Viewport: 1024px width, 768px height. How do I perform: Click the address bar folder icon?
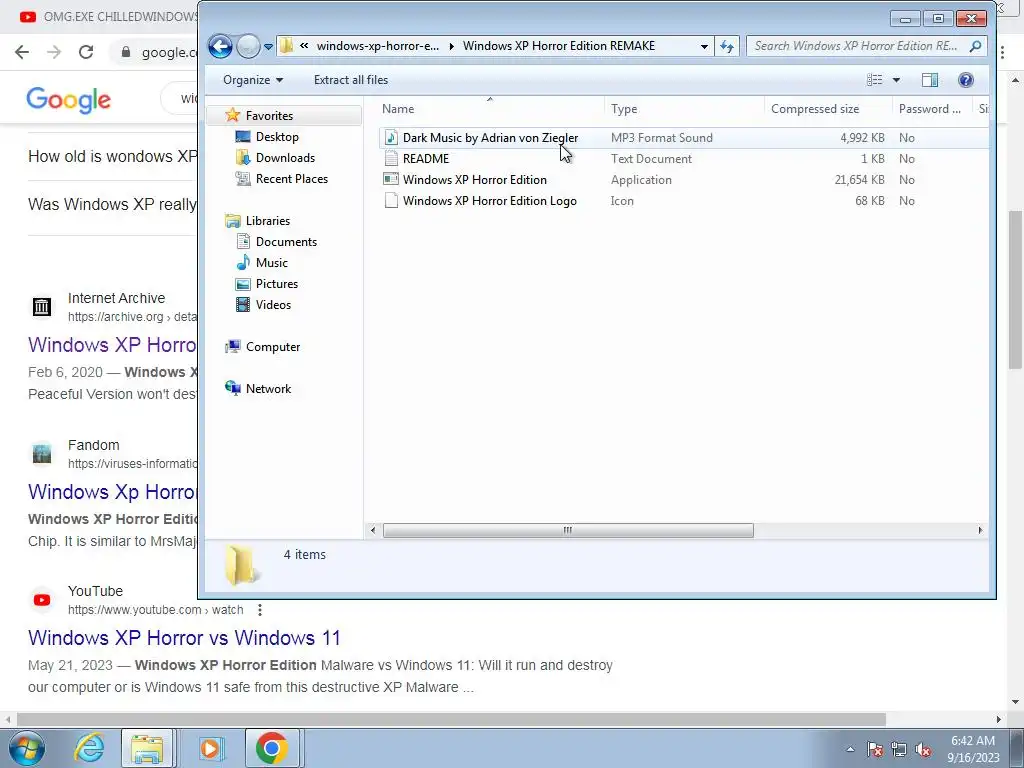[286, 46]
